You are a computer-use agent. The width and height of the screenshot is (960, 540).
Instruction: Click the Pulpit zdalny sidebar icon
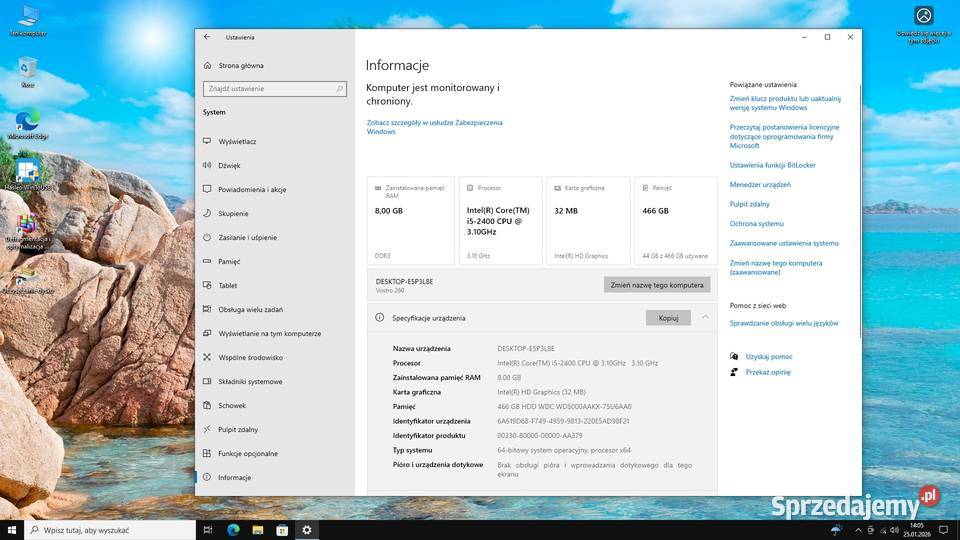tap(207, 429)
